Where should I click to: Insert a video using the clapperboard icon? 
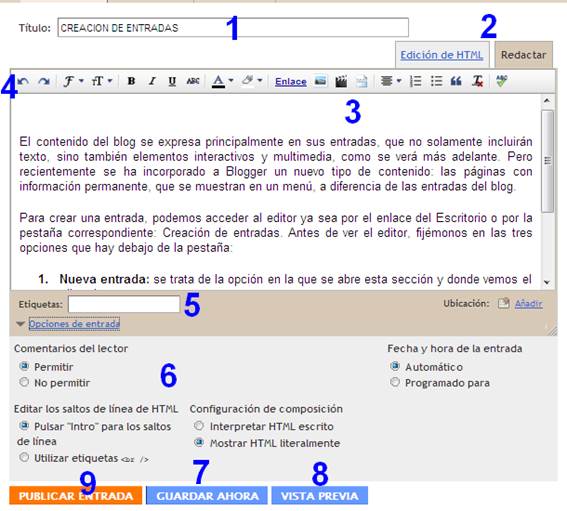coord(341,81)
